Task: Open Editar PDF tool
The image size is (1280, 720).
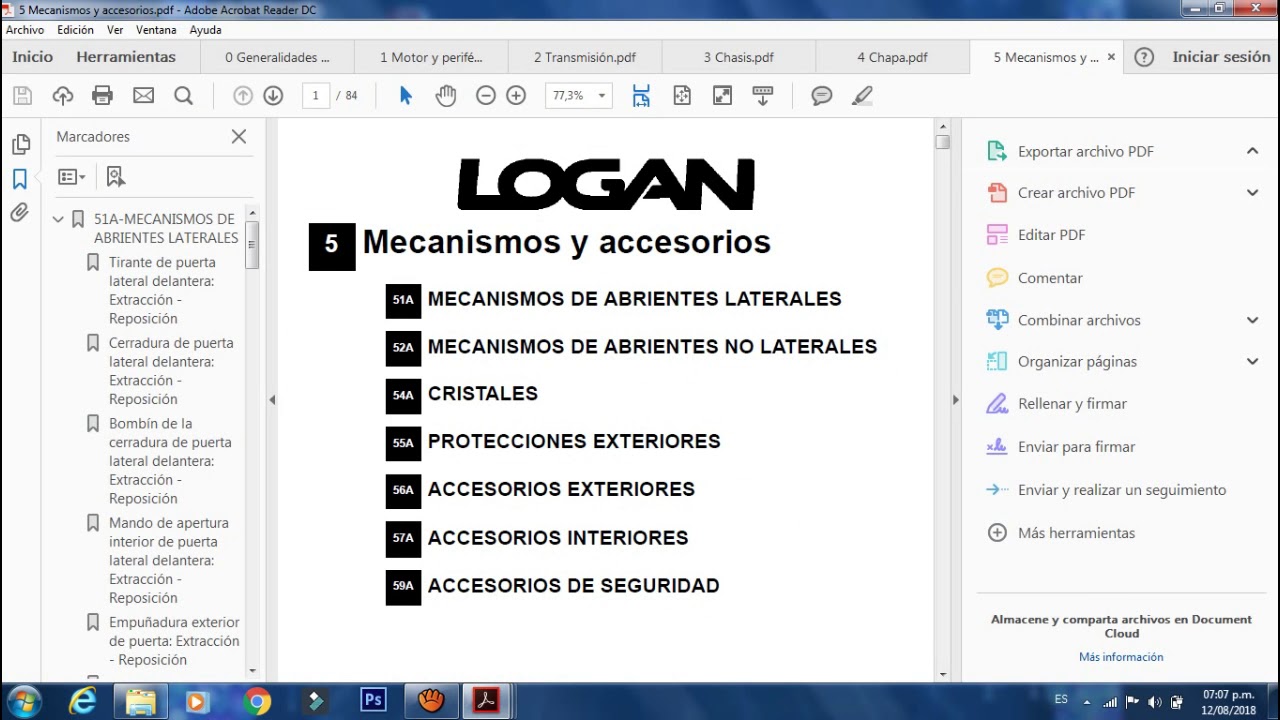Action: pos(1051,235)
